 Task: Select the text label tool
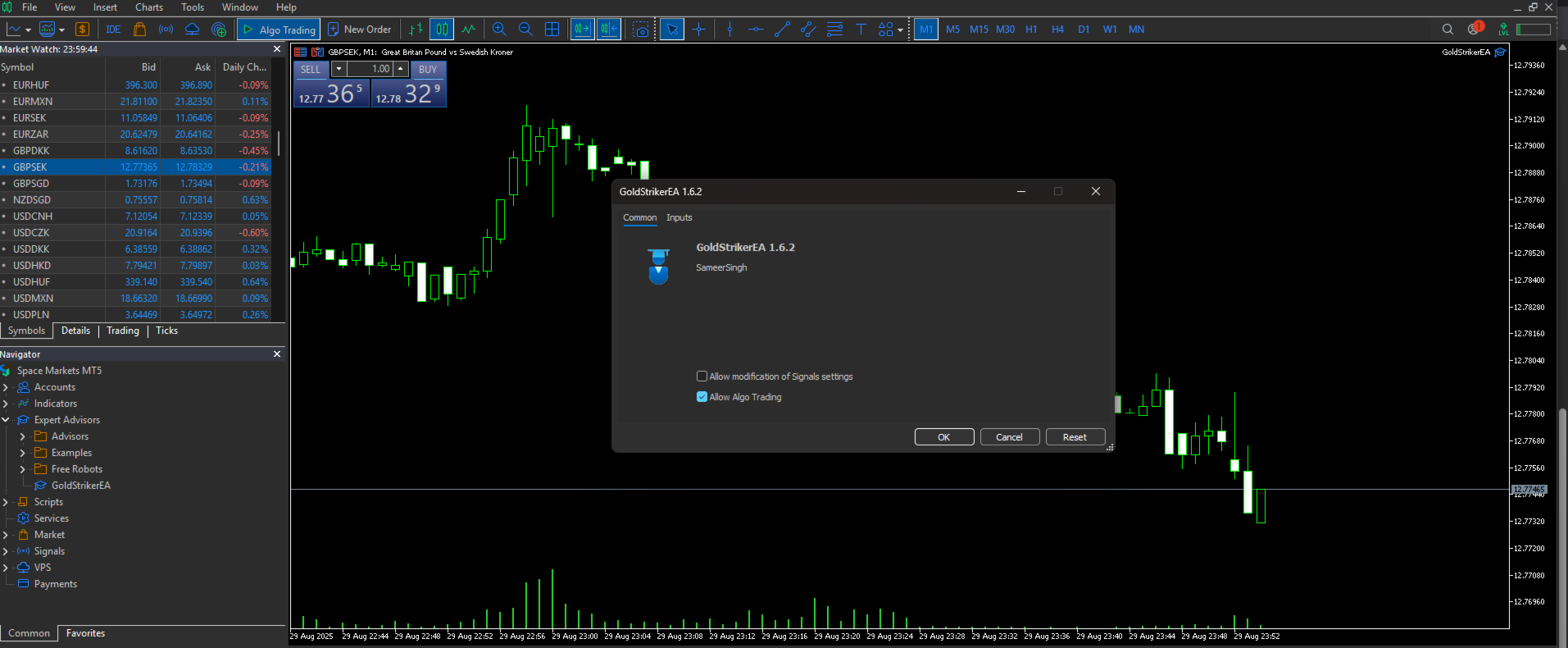point(861,30)
